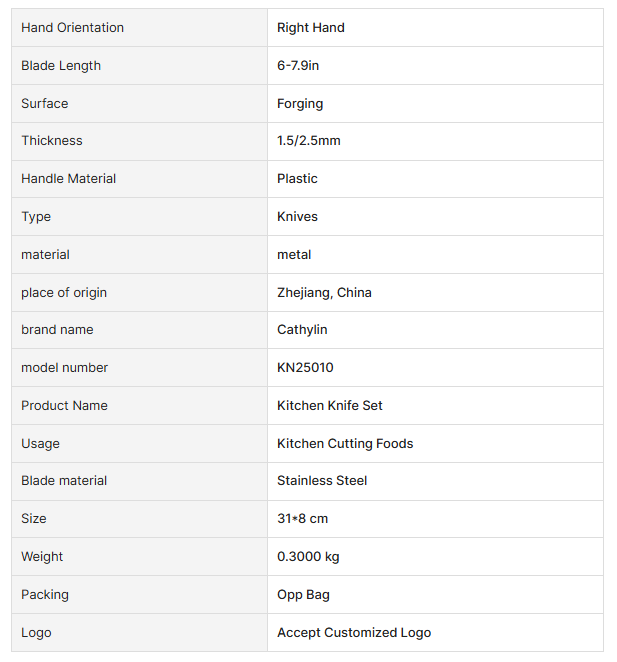
Task: Select the 0.3000 kg weight value
Action: (x=310, y=557)
